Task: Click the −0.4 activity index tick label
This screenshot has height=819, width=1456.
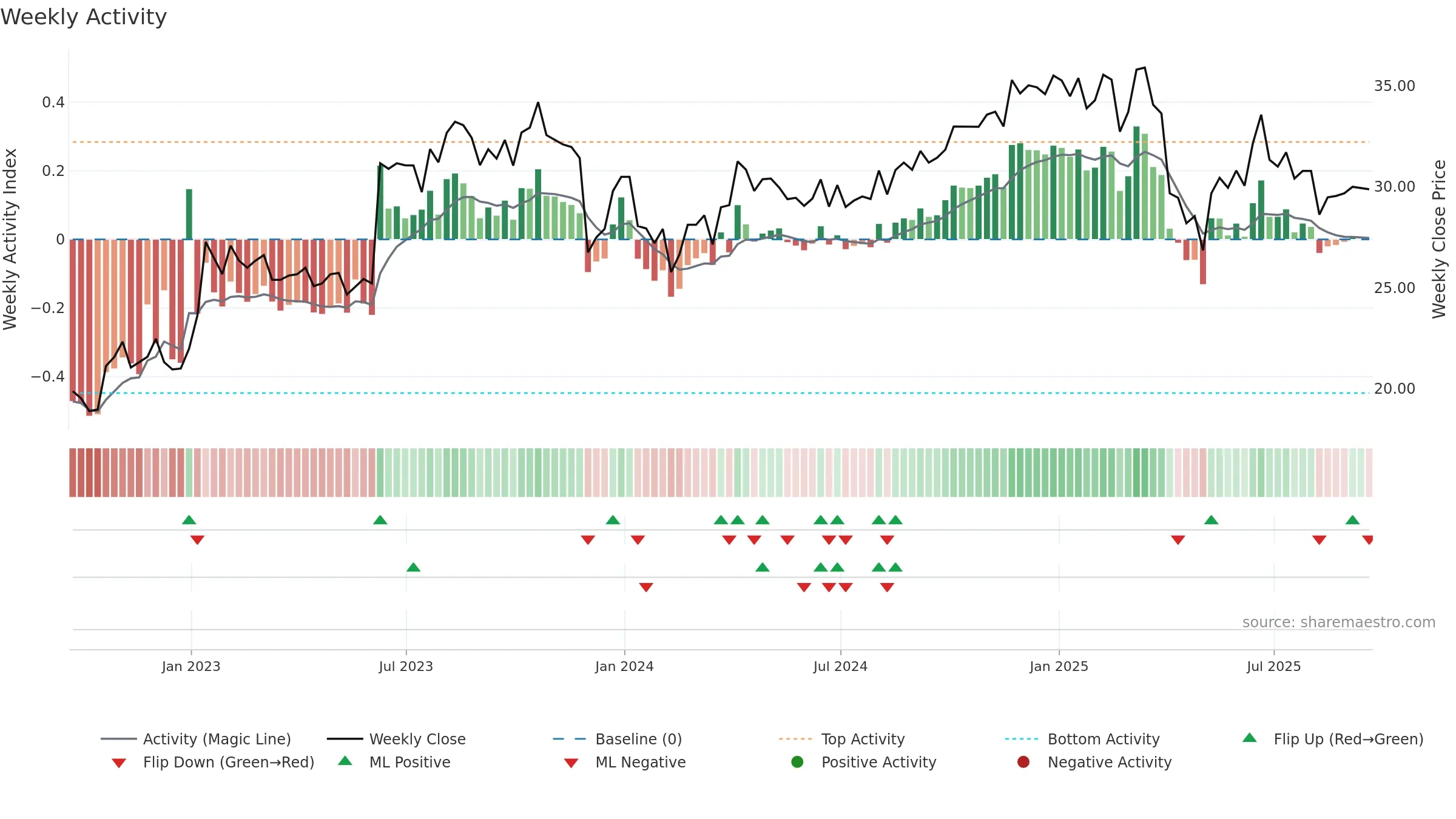Action: 48,377
